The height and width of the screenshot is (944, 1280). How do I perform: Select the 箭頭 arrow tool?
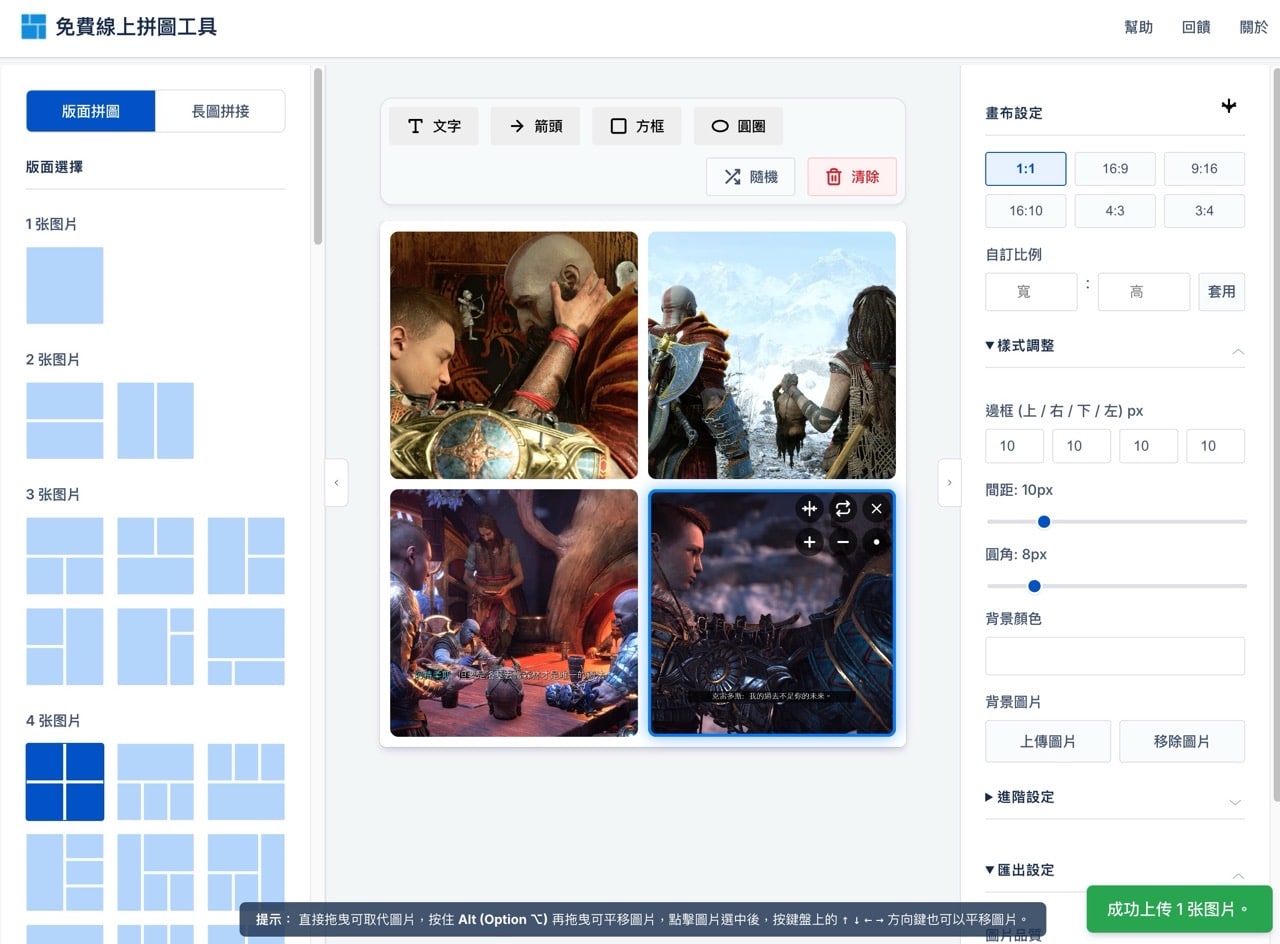tap(536, 126)
